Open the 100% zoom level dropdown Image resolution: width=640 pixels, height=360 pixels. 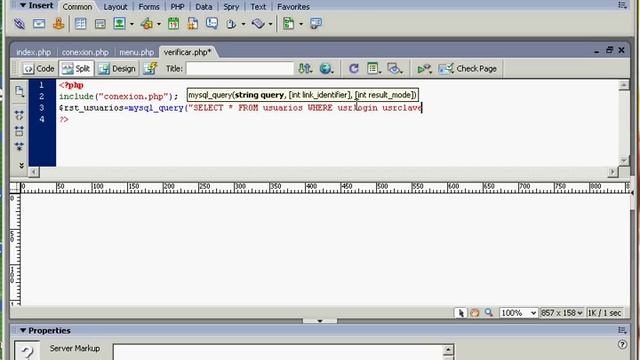[x=518, y=313]
